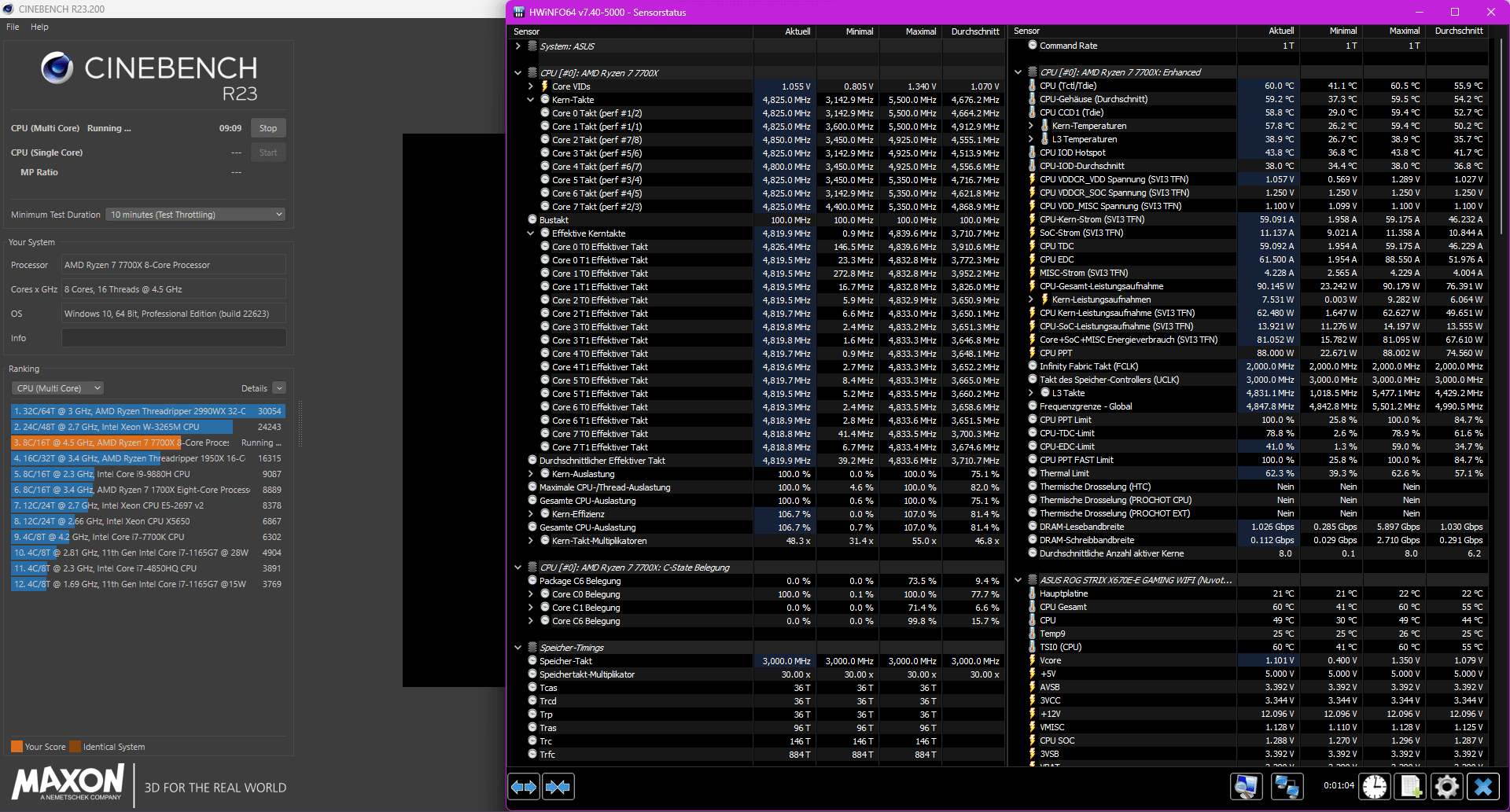Expand the L3 Takte row

point(1031,393)
